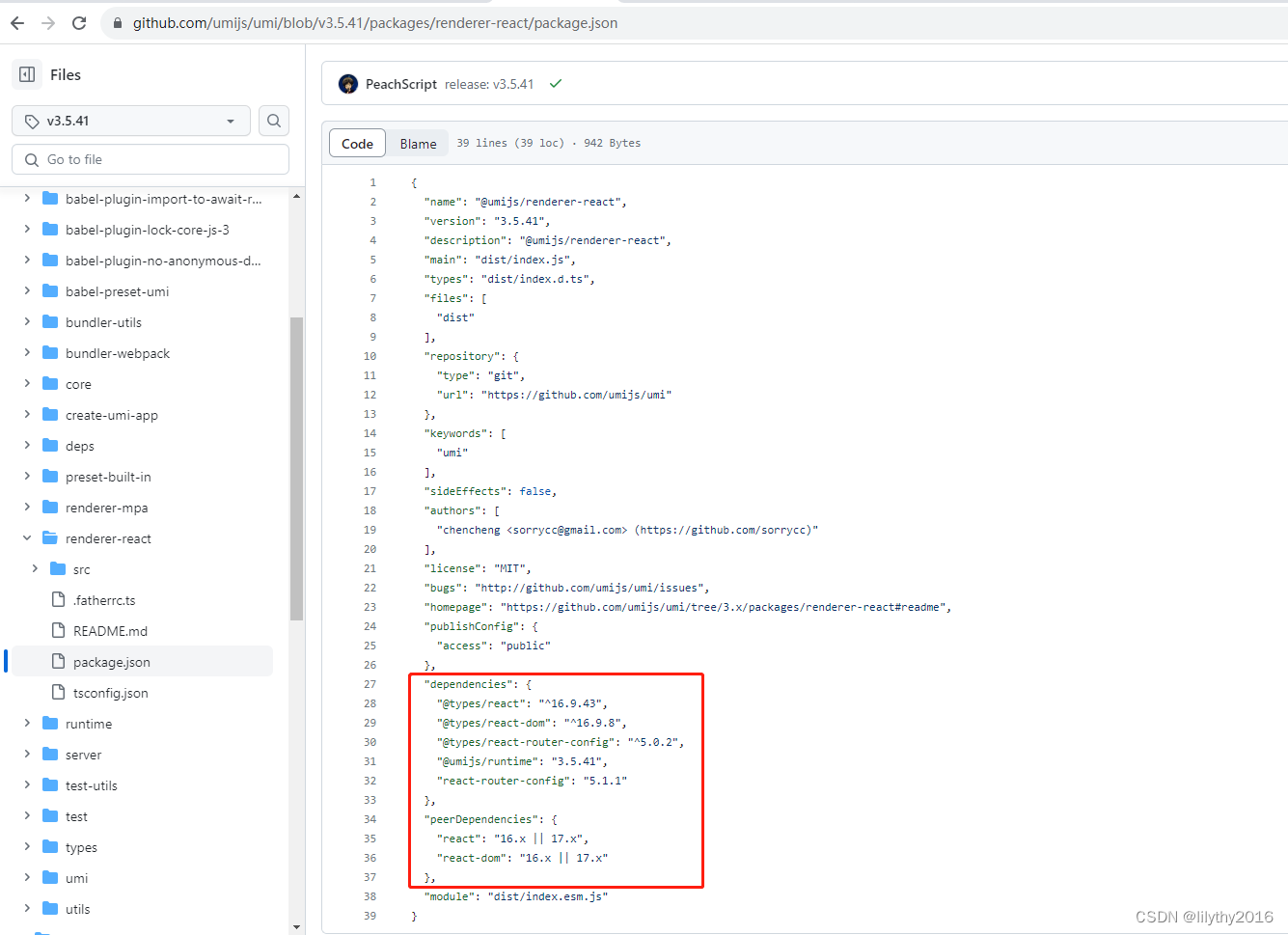Expand the deps folder chevron
1288x935 pixels.
(x=27, y=446)
